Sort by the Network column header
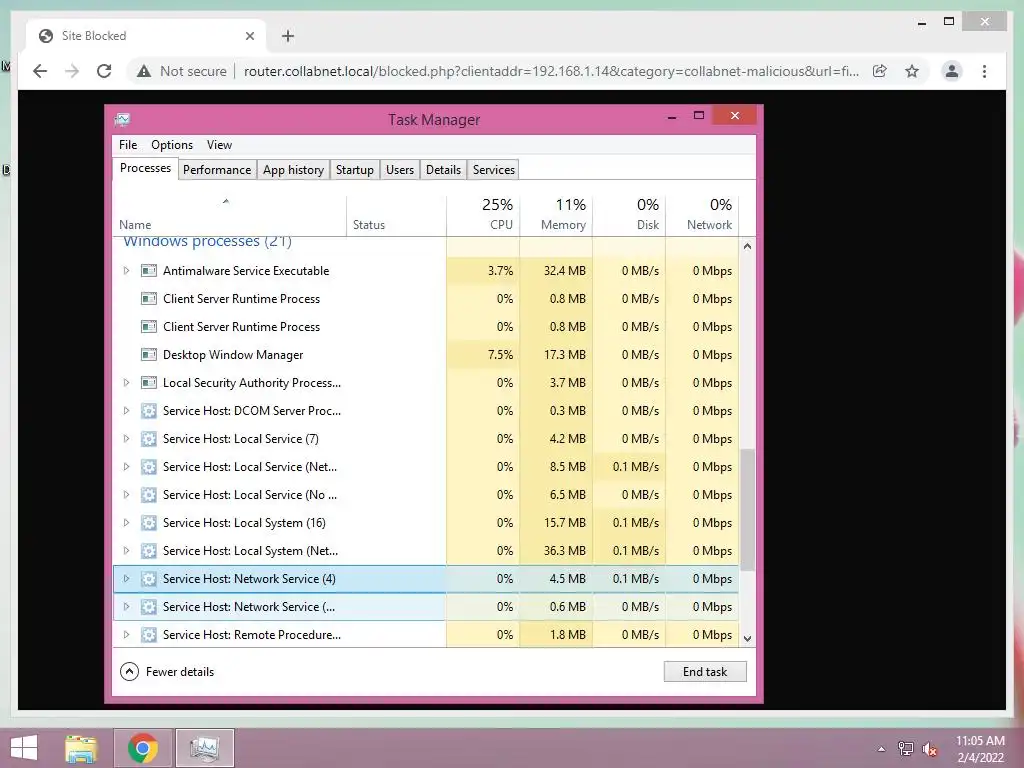Viewport: 1024px width, 768px height. pos(703,215)
